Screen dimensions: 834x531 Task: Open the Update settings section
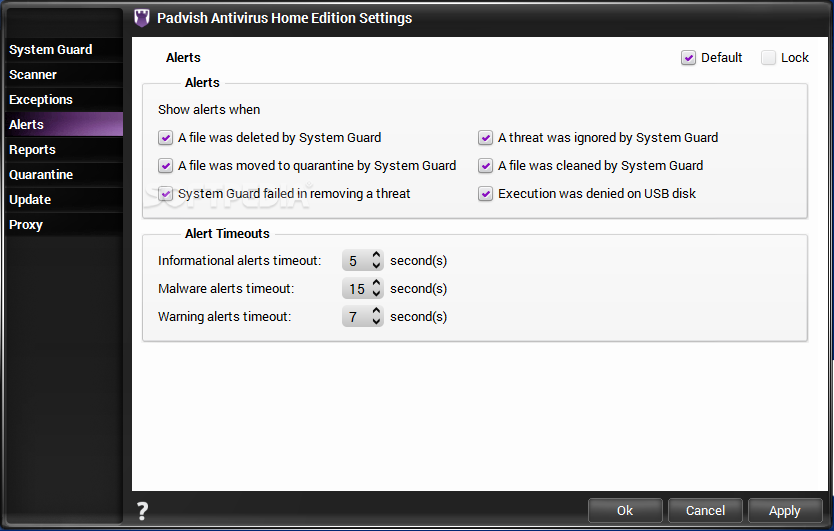(x=64, y=200)
